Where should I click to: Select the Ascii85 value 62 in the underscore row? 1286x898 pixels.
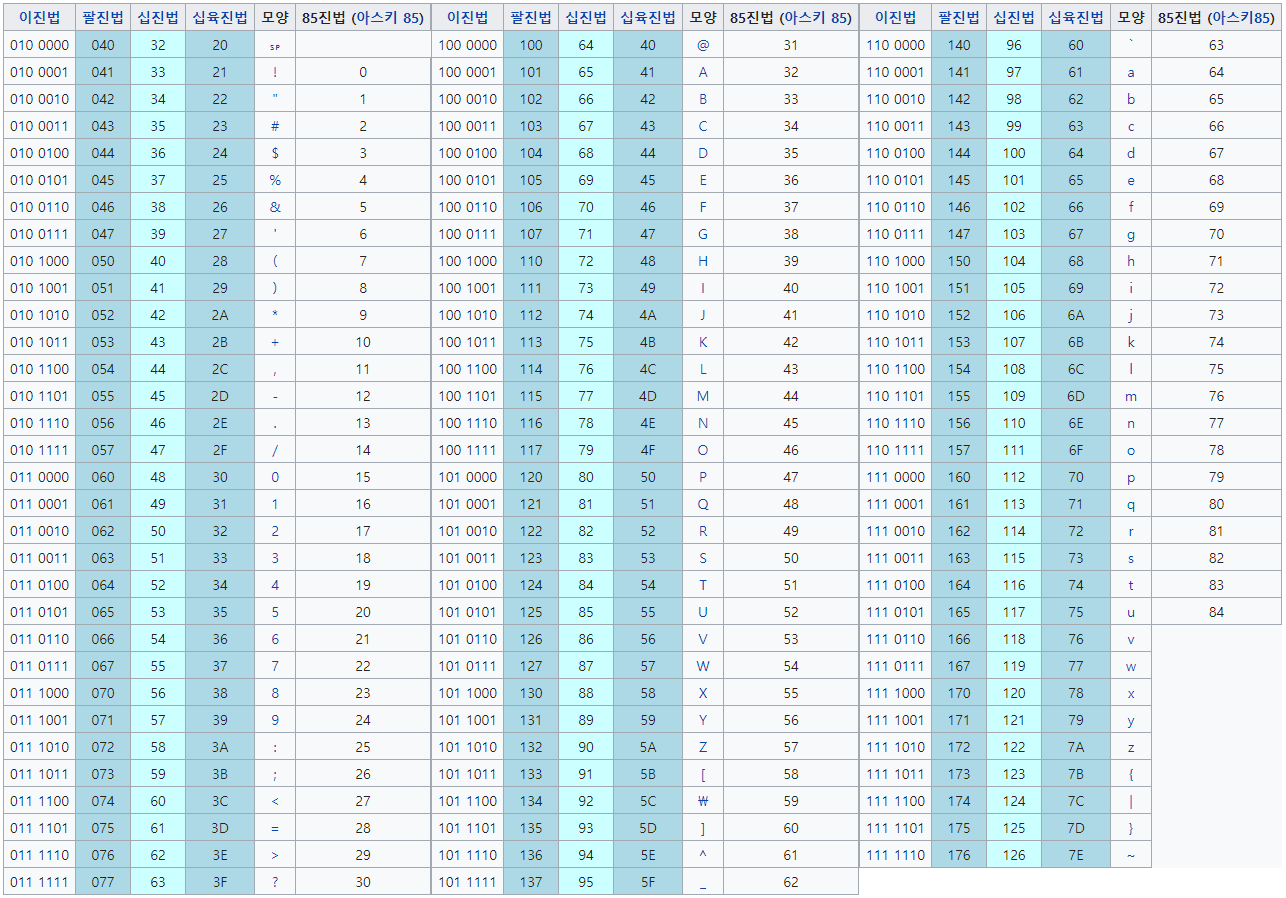(791, 882)
